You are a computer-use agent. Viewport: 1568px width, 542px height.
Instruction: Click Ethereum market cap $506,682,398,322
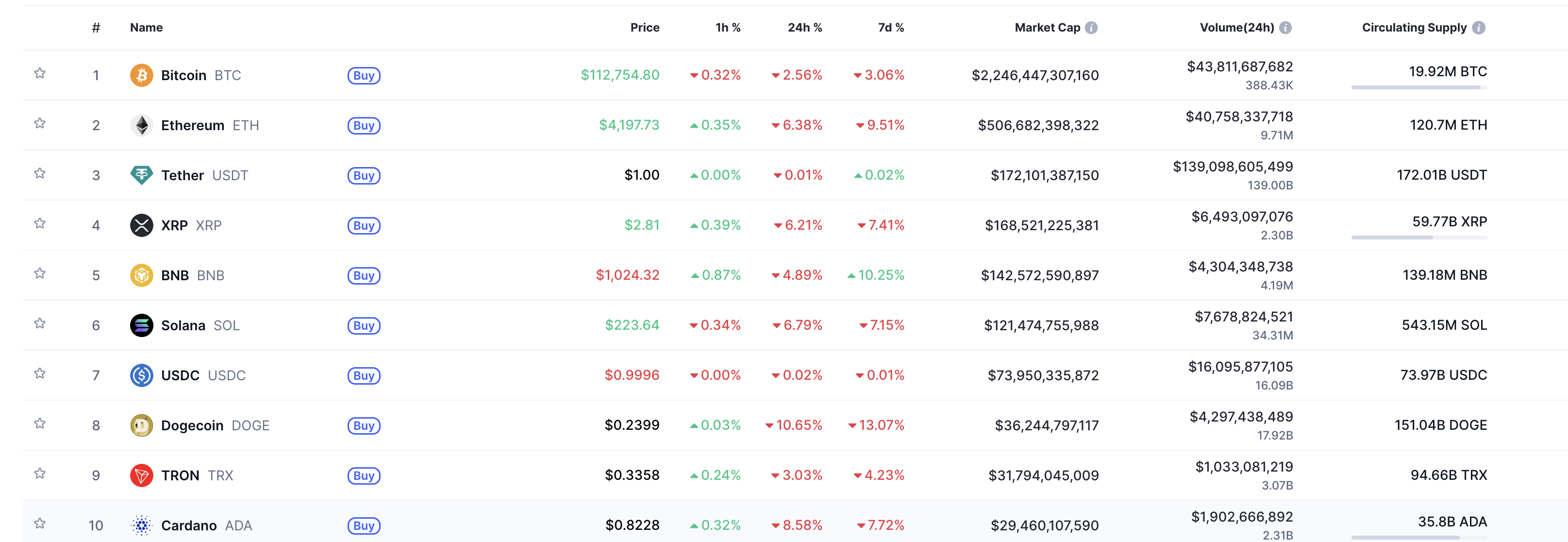click(1038, 125)
